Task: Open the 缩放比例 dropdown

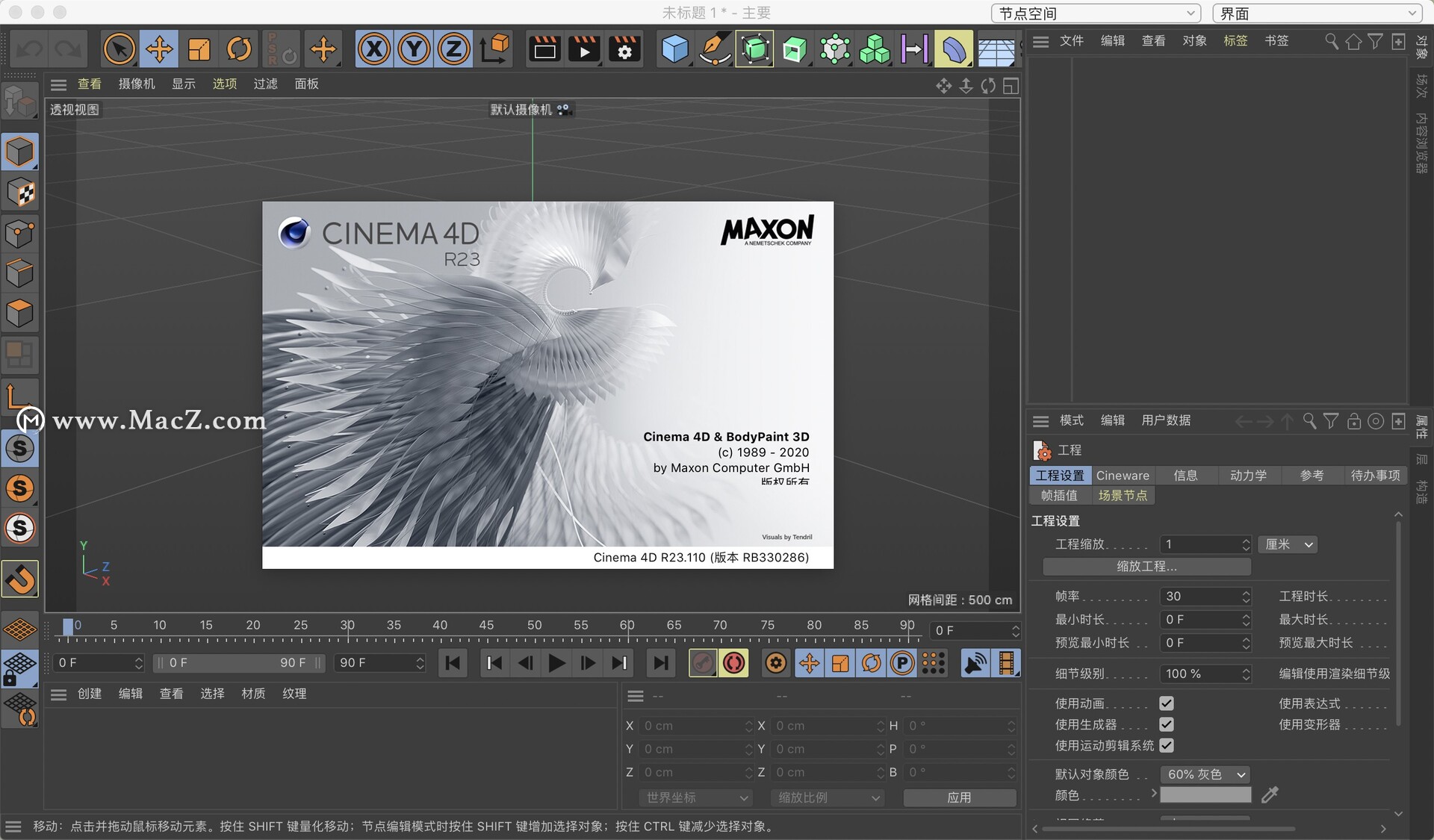Action: [x=827, y=797]
